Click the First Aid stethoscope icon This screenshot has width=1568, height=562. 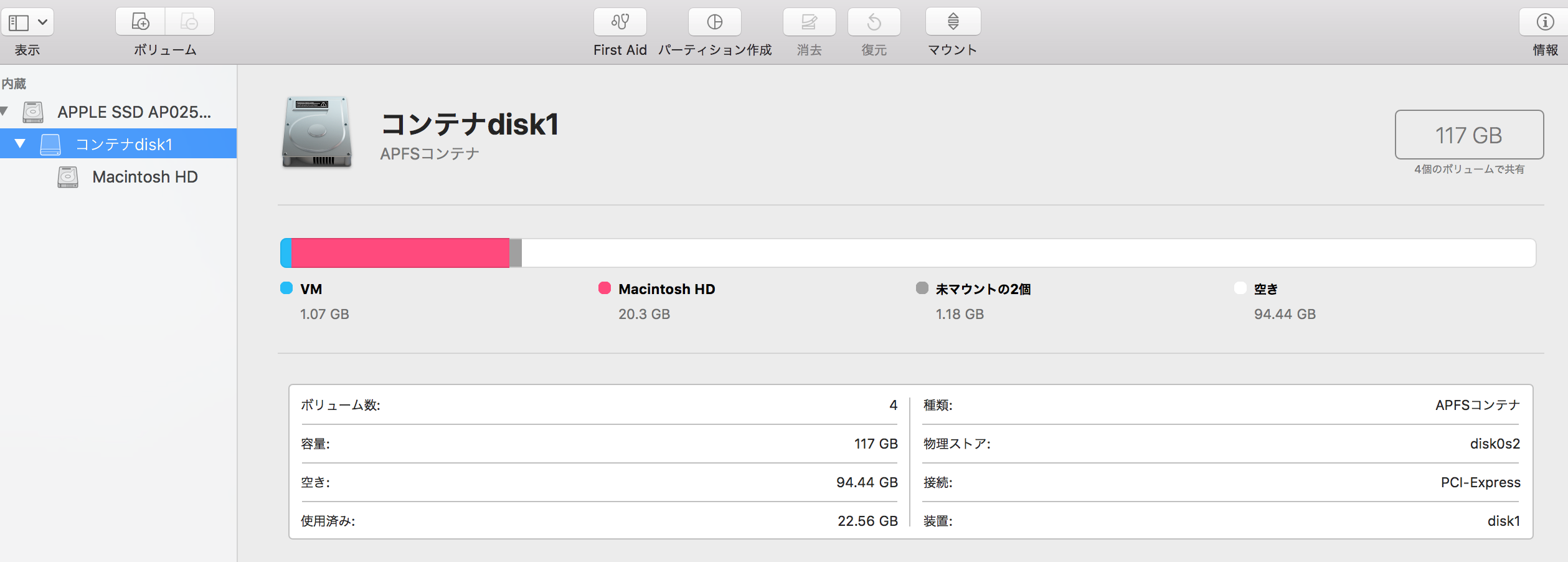pos(620,22)
